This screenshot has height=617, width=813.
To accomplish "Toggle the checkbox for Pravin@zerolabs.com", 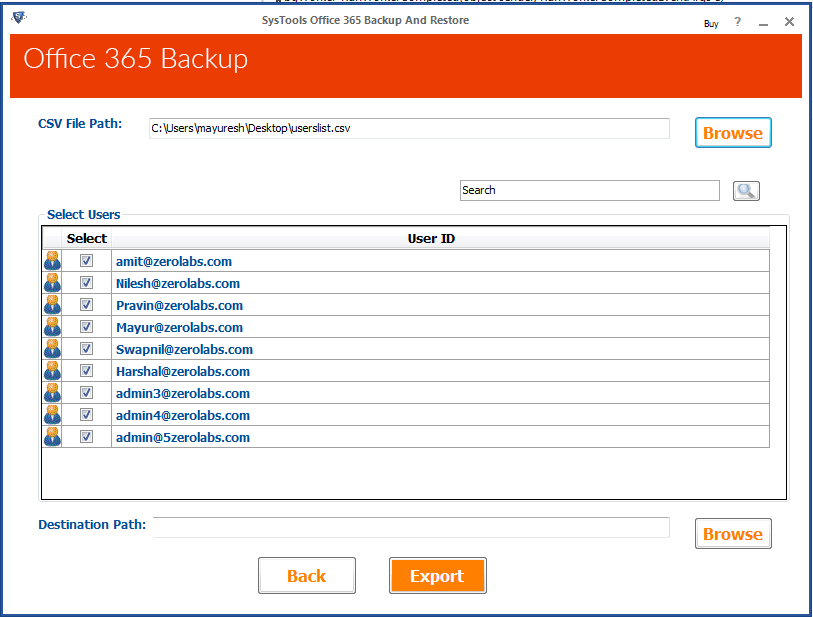I will pos(87,304).
